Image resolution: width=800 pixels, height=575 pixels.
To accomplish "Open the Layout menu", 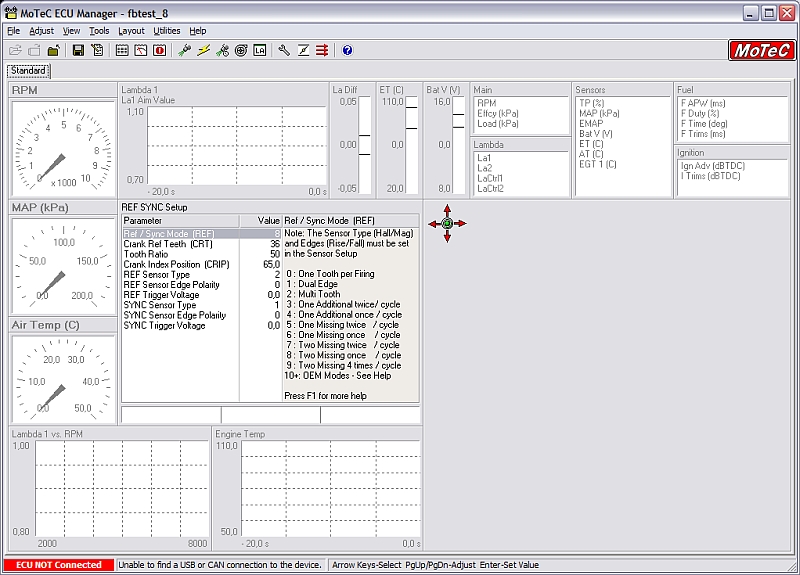I will (x=131, y=31).
